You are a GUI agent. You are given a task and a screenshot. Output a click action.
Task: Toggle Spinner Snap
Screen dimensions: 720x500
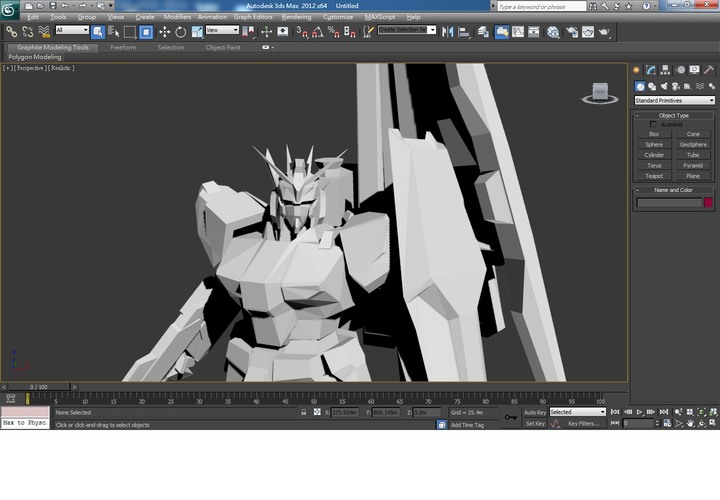point(350,32)
